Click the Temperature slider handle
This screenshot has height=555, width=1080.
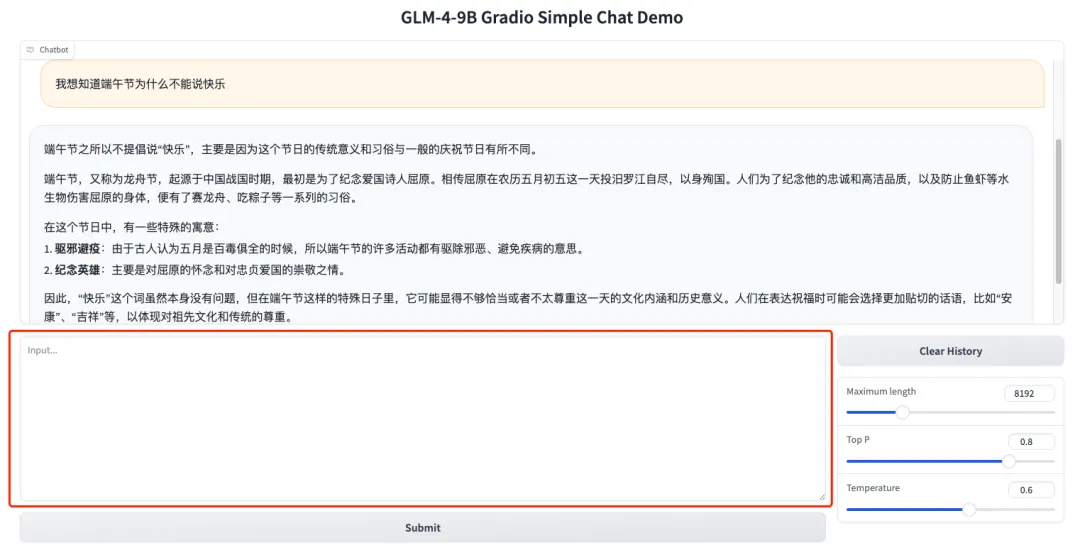tap(968, 509)
